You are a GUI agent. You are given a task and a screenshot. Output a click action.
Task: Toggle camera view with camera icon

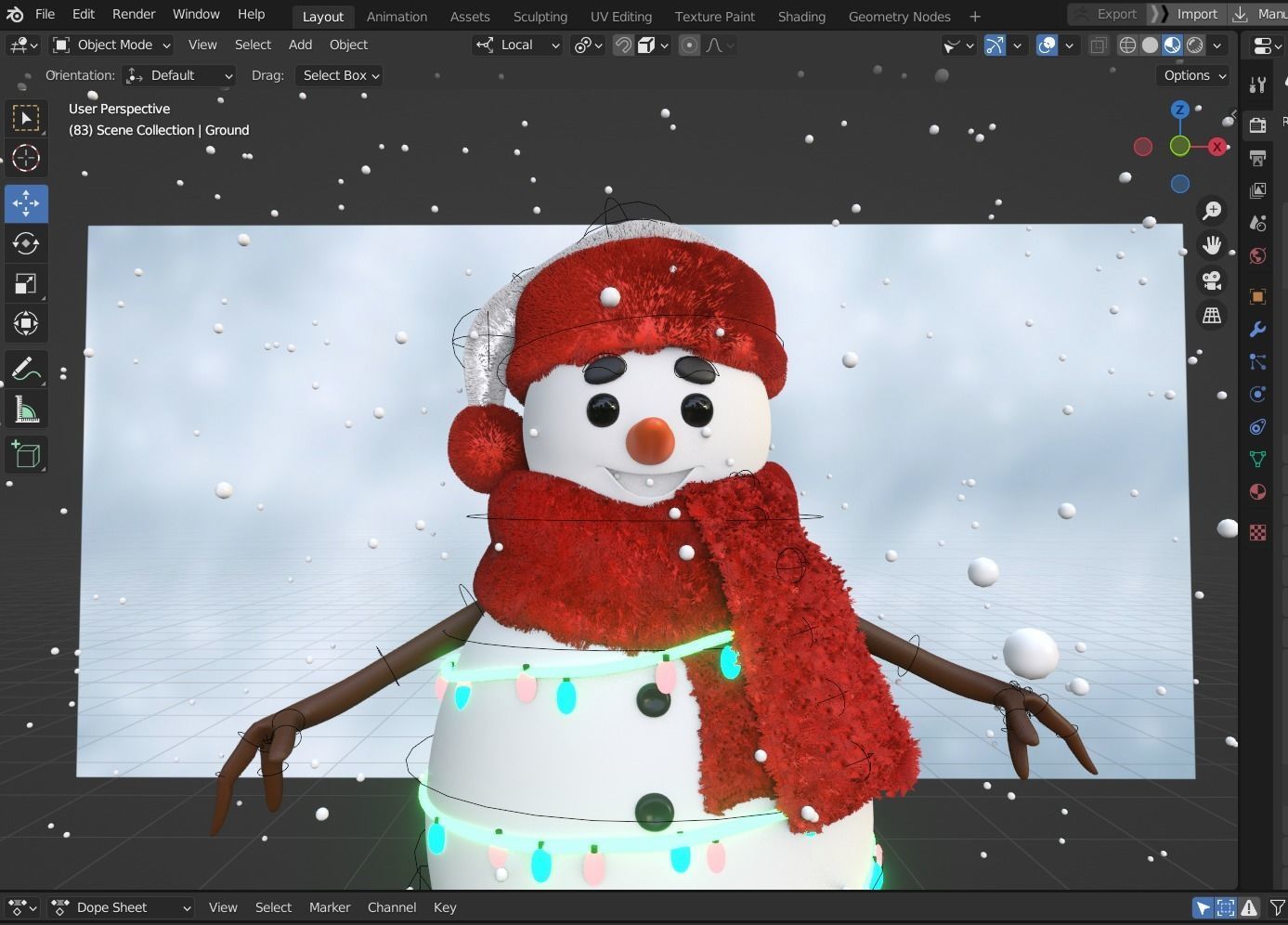(1212, 280)
